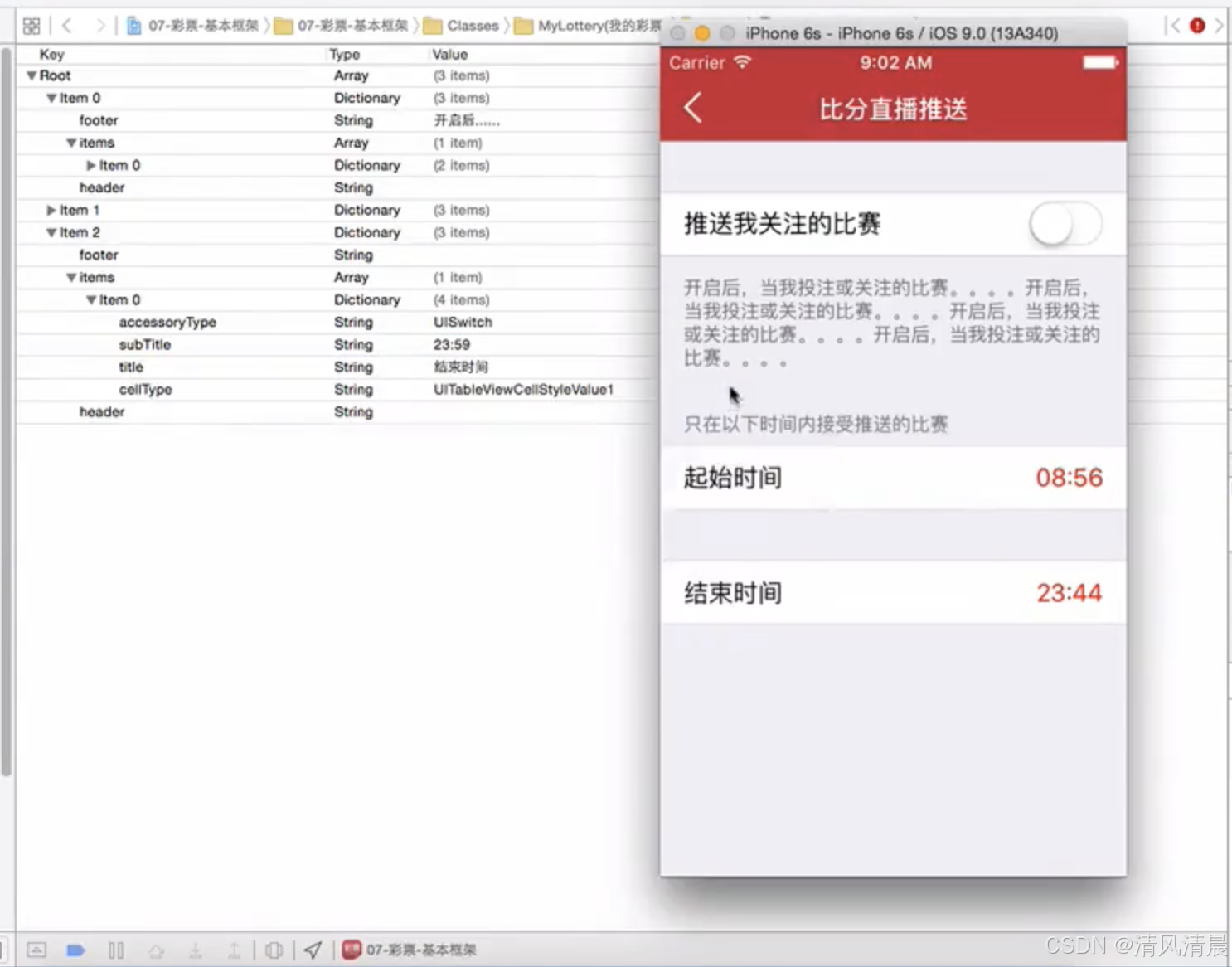Click the 比分直播推送 navigation title
Screen dimensions: 1232x967
click(894, 109)
